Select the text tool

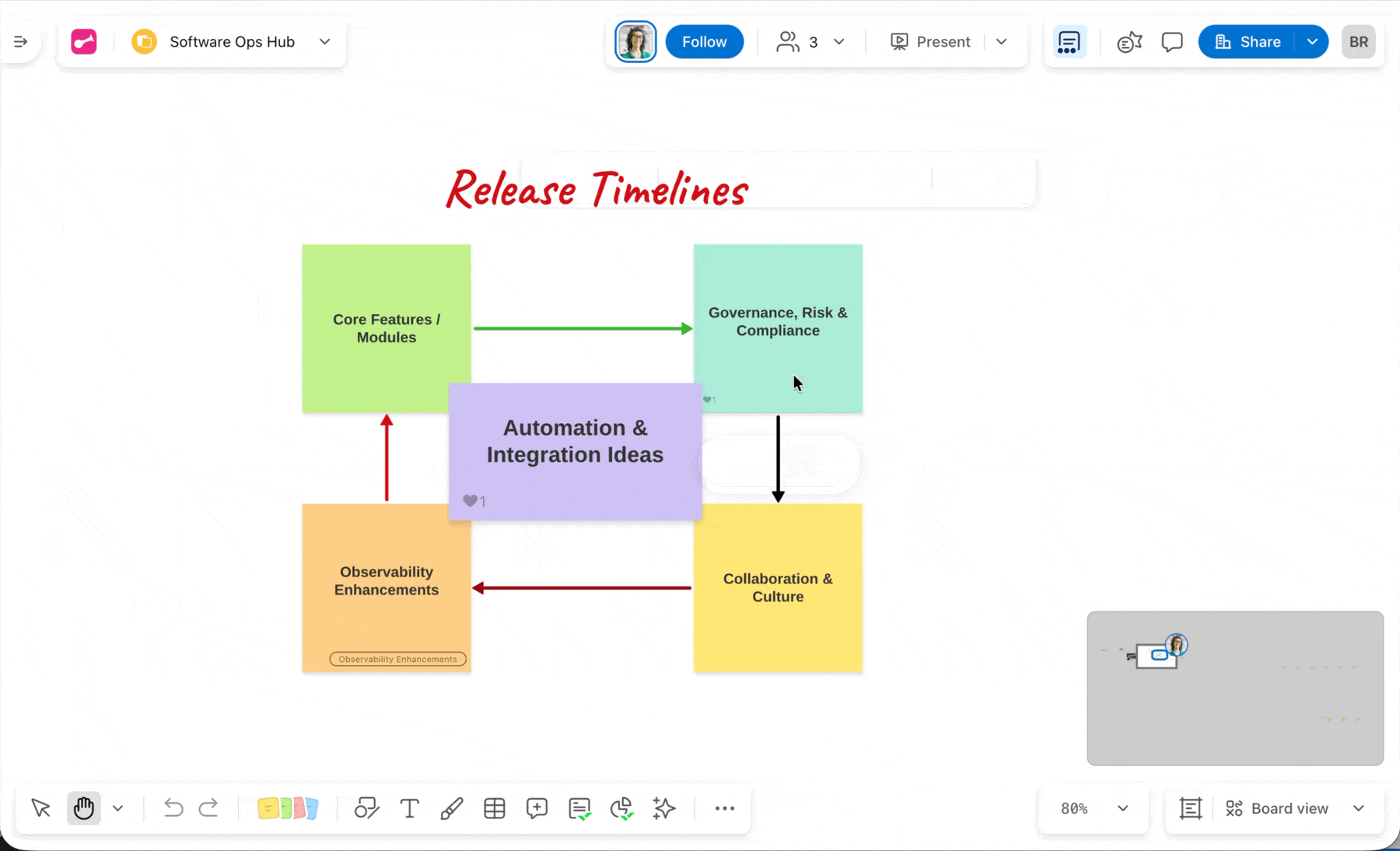point(409,808)
